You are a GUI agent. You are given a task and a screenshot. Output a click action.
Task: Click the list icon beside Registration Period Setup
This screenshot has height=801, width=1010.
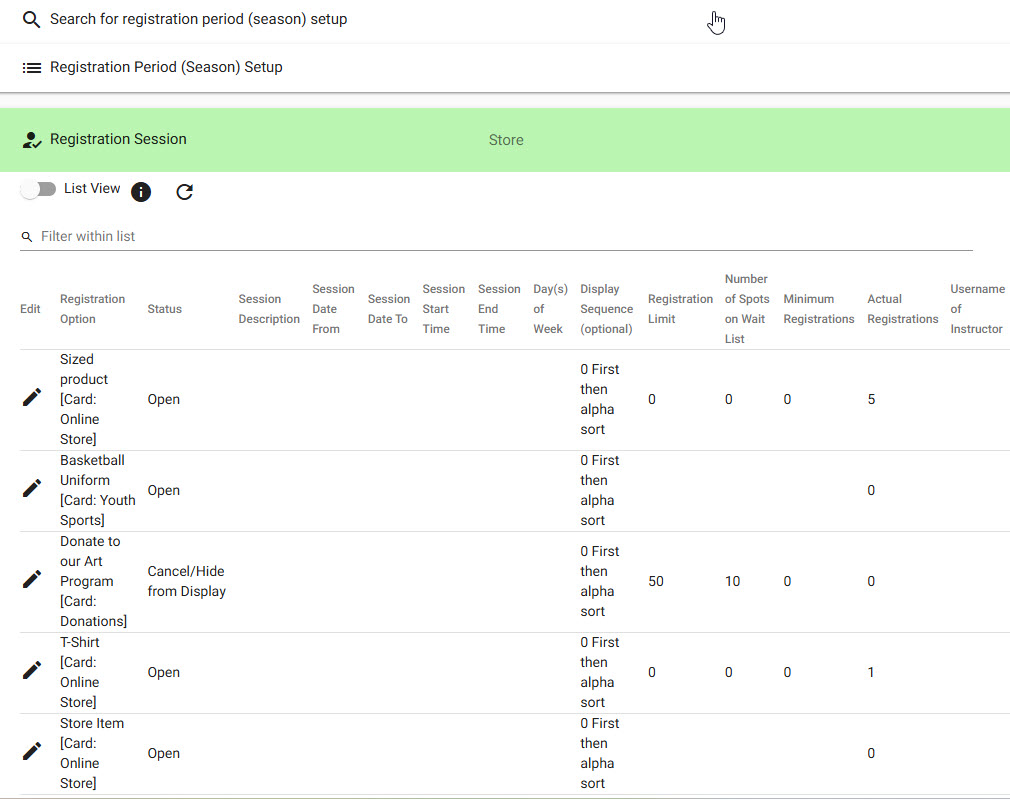[x=31, y=68]
